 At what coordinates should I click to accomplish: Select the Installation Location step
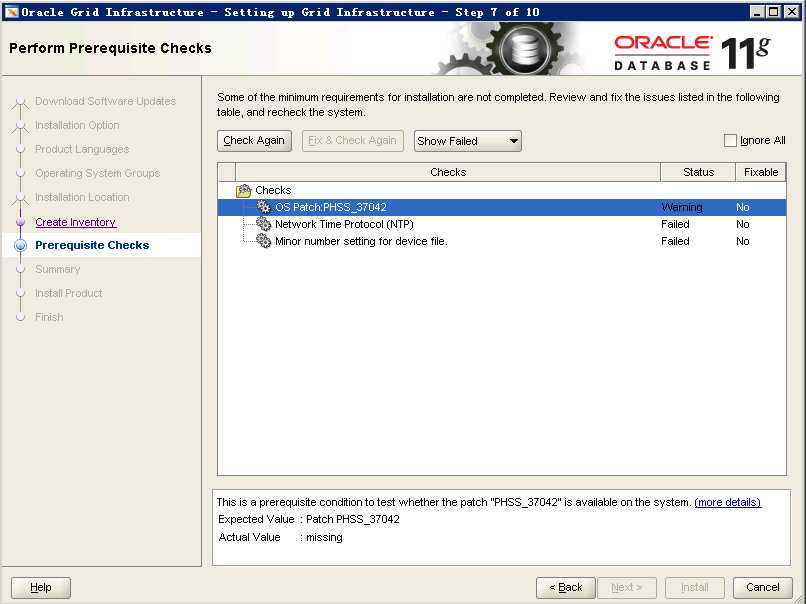pos(82,197)
